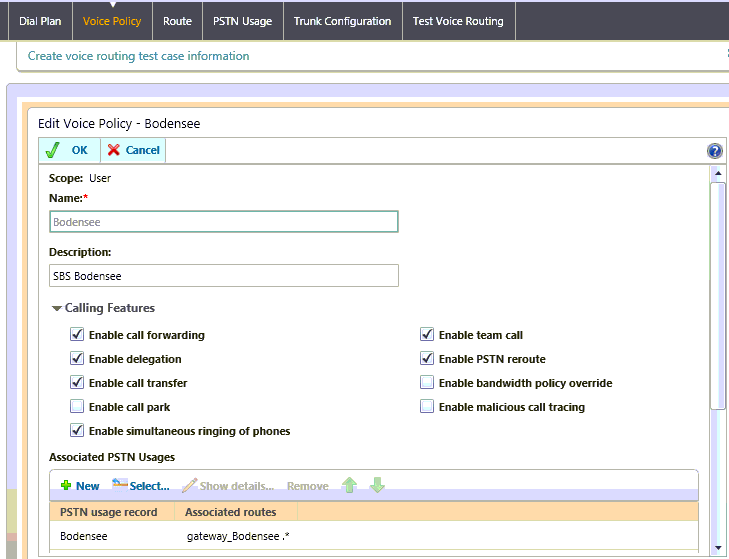729x559 pixels.
Task: Toggle Enable call forwarding checkbox
Action: [77, 334]
